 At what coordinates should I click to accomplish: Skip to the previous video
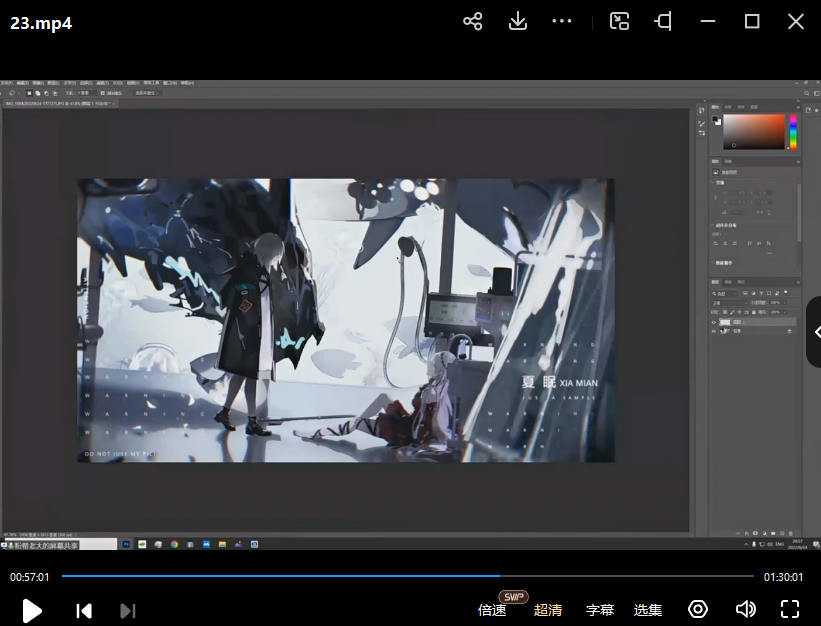pos(84,610)
